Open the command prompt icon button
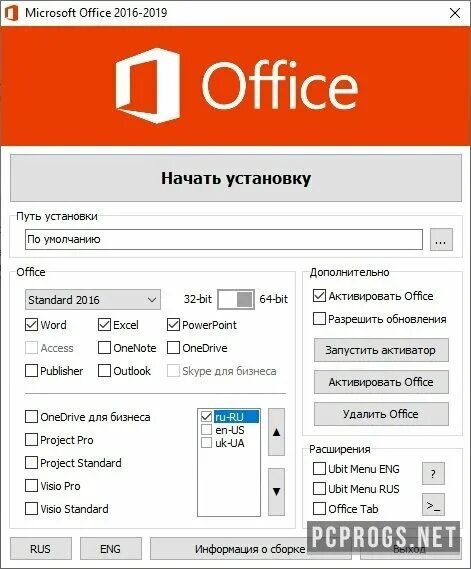 point(433,504)
